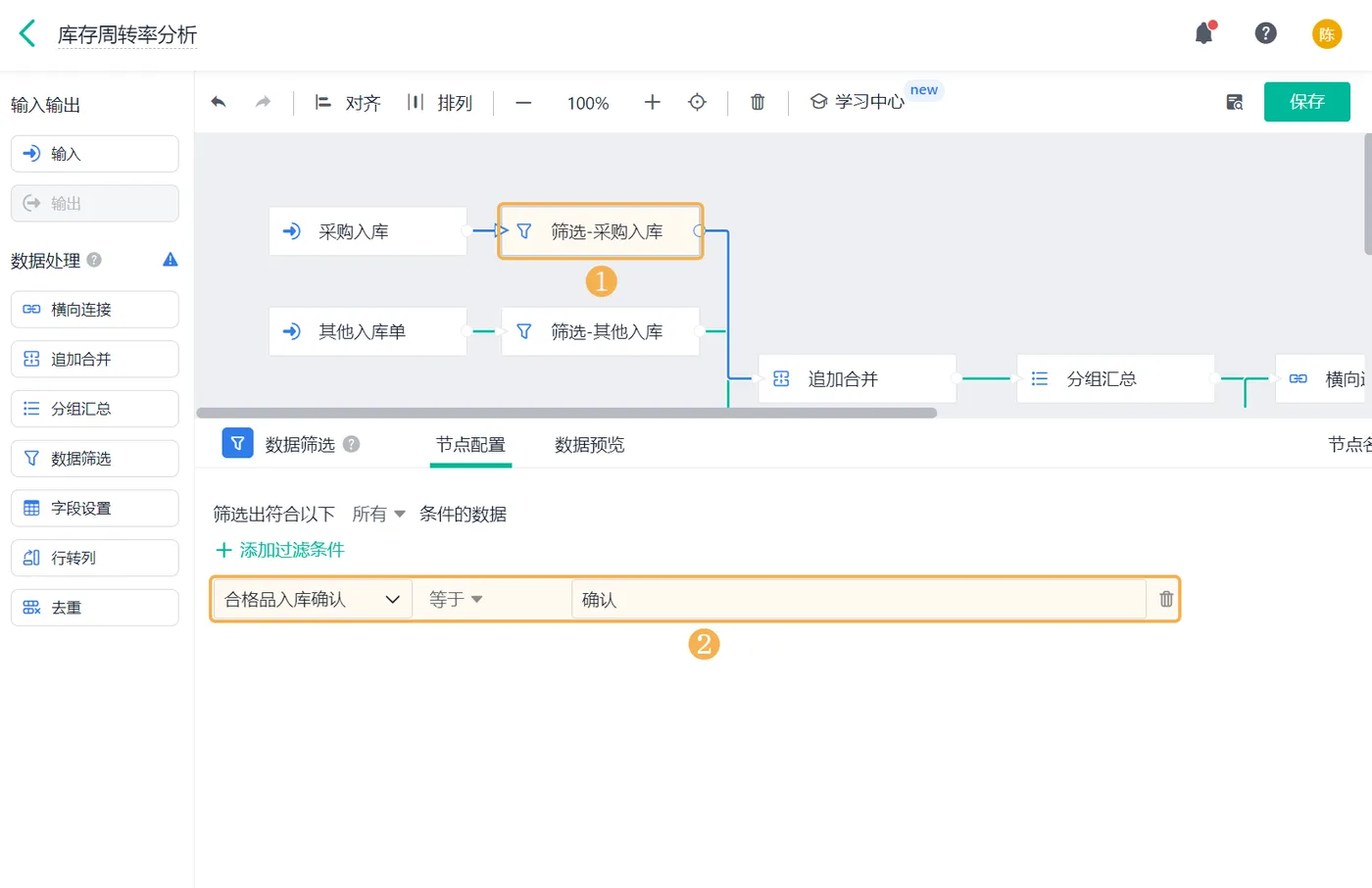Open the 对齐 align tool
The height and width of the screenshot is (888, 1372).
coord(347,102)
